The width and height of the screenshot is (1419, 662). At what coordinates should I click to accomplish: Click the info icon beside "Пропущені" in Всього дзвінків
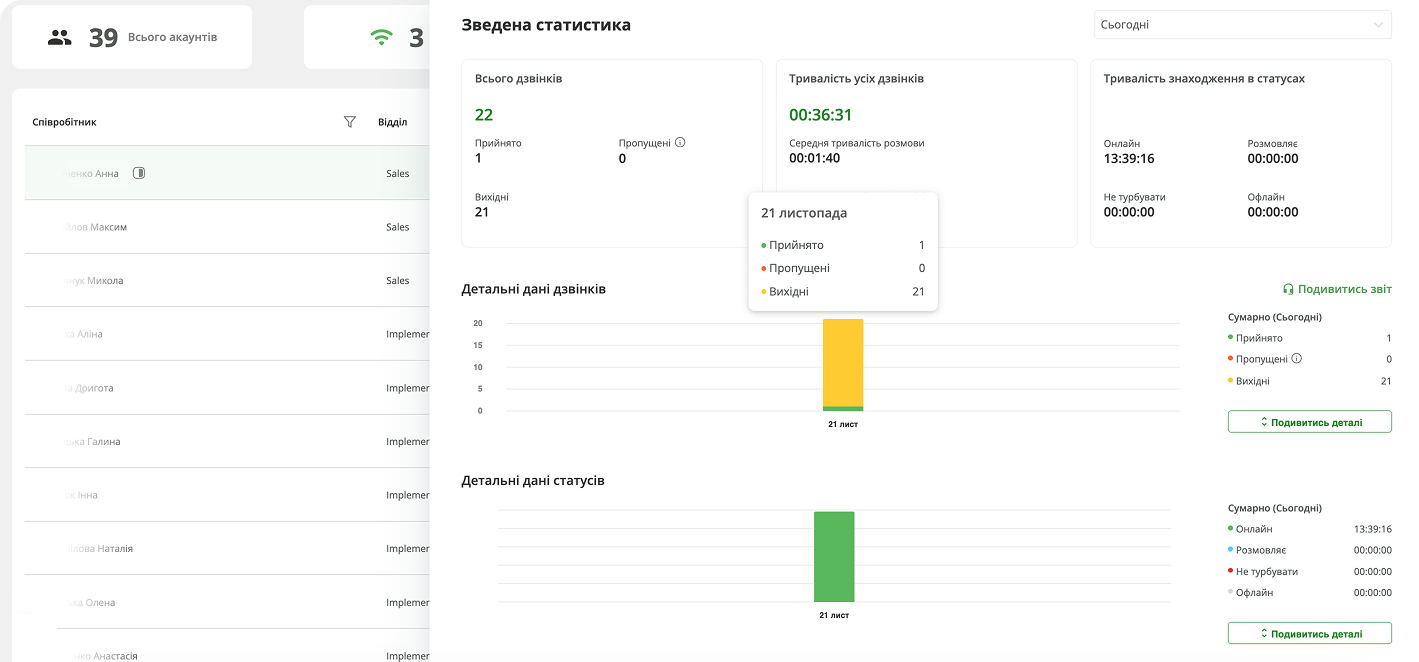681,142
